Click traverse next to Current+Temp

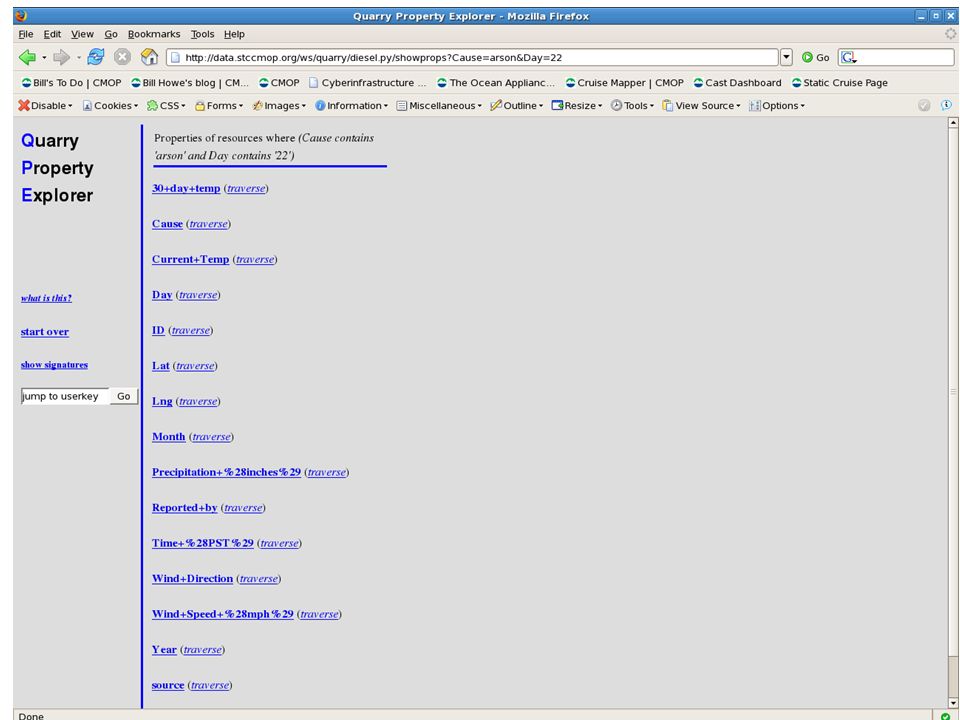(x=255, y=260)
